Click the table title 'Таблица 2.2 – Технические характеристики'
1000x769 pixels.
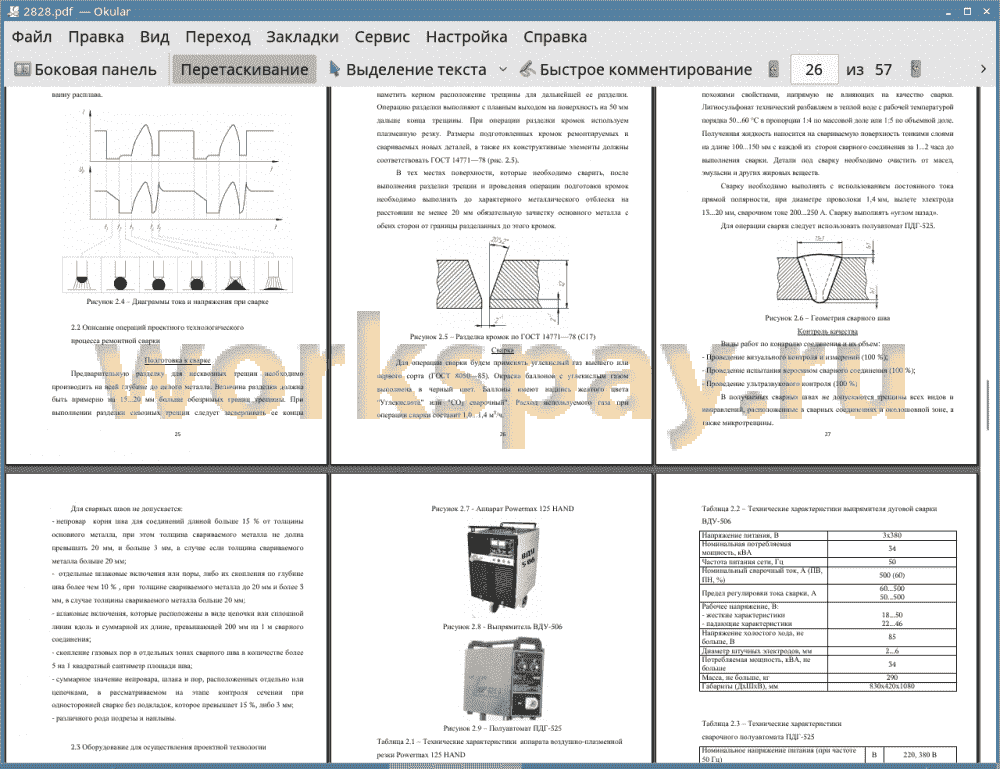click(819, 508)
